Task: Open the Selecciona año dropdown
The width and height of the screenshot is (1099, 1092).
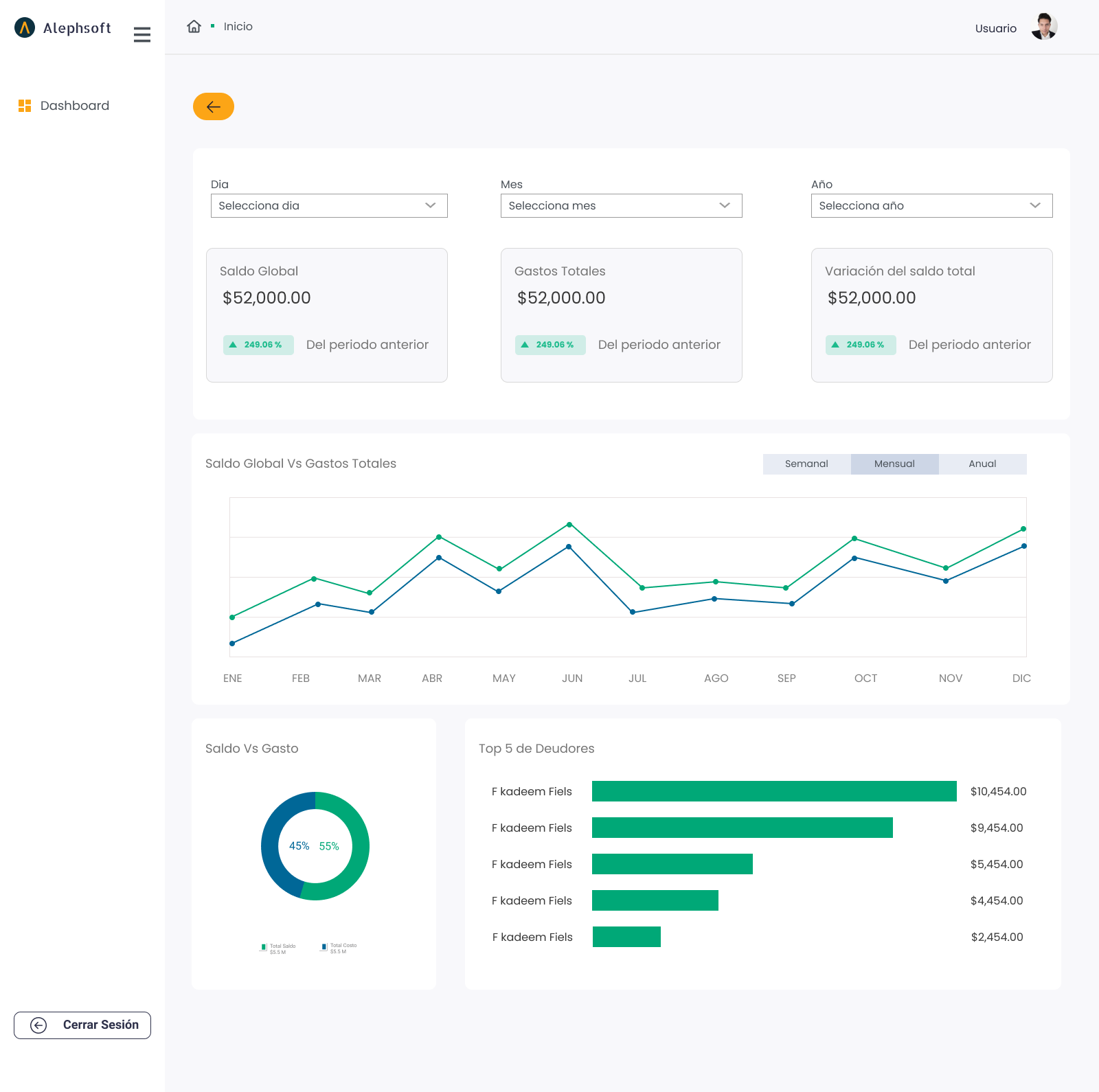Action: [x=931, y=205]
